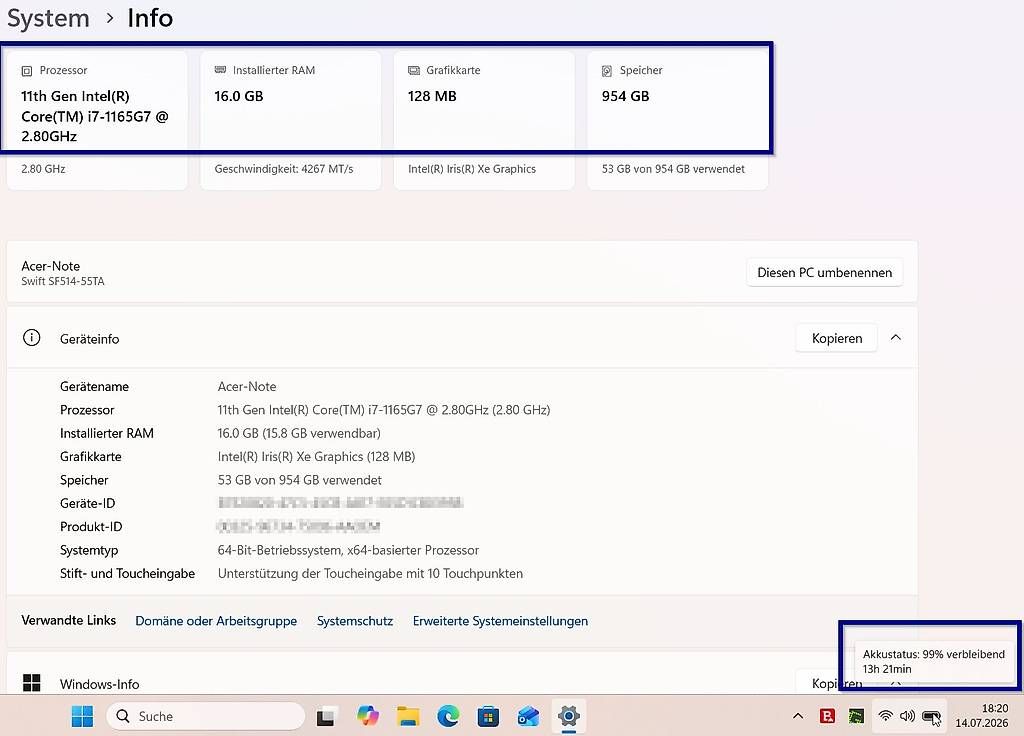Copy device info with Kopieren
This screenshot has width=1024, height=736.
tap(837, 338)
